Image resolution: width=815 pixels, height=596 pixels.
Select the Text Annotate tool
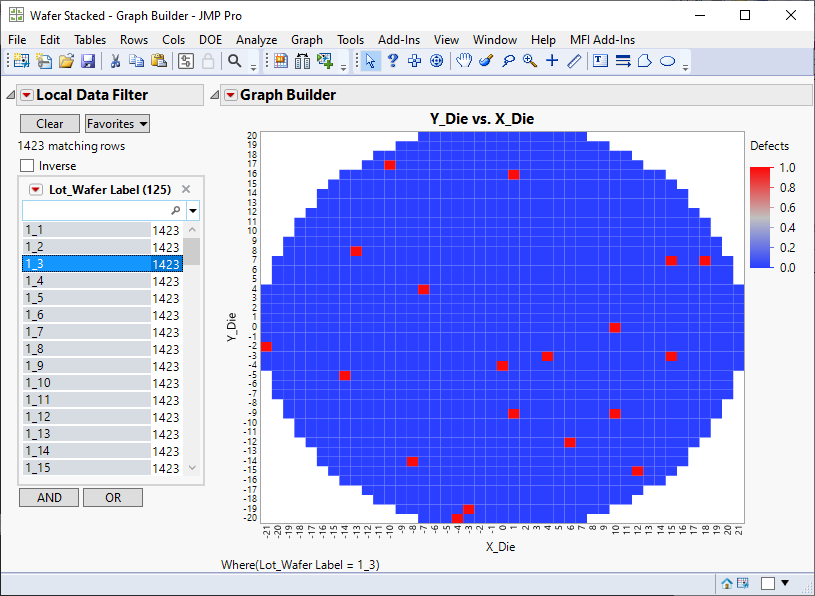tap(601, 61)
